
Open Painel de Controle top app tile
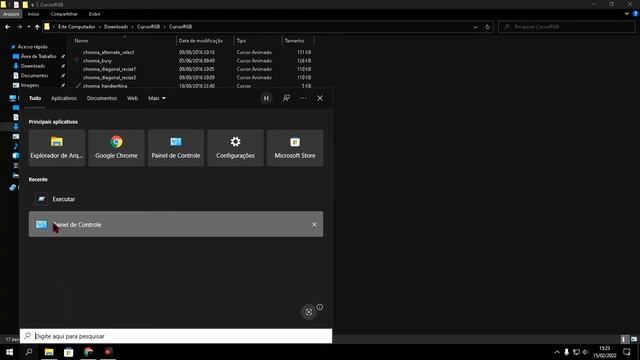(x=176, y=148)
